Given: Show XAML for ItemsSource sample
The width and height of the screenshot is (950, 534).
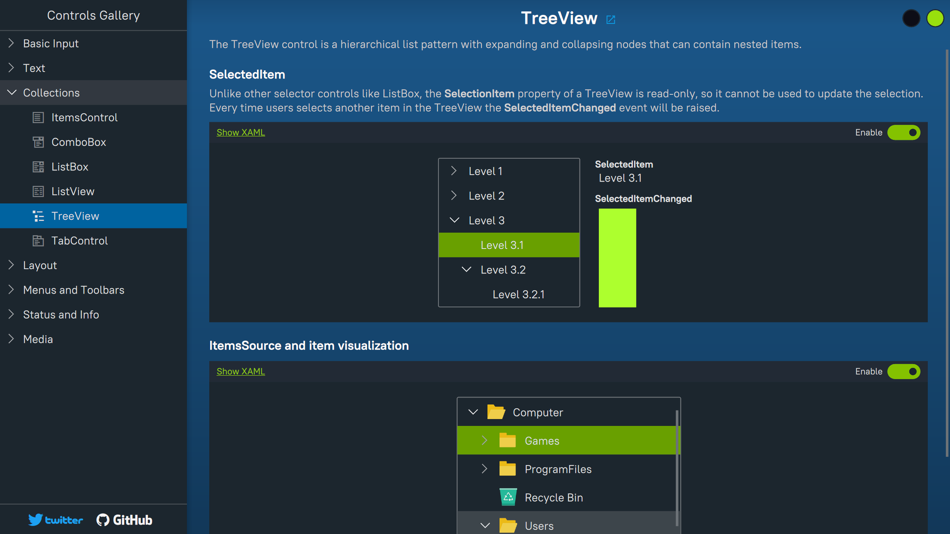Looking at the screenshot, I should click(x=241, y=372).
